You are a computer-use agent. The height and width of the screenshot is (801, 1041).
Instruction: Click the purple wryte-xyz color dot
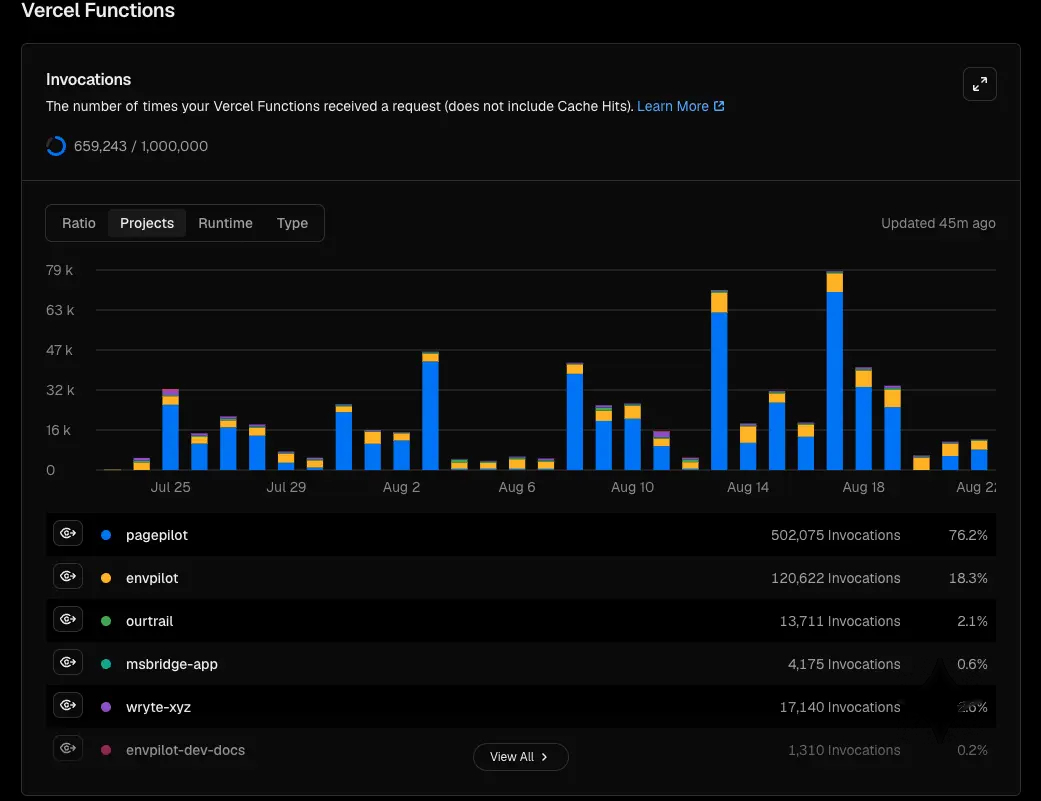[x=106, y=707]
